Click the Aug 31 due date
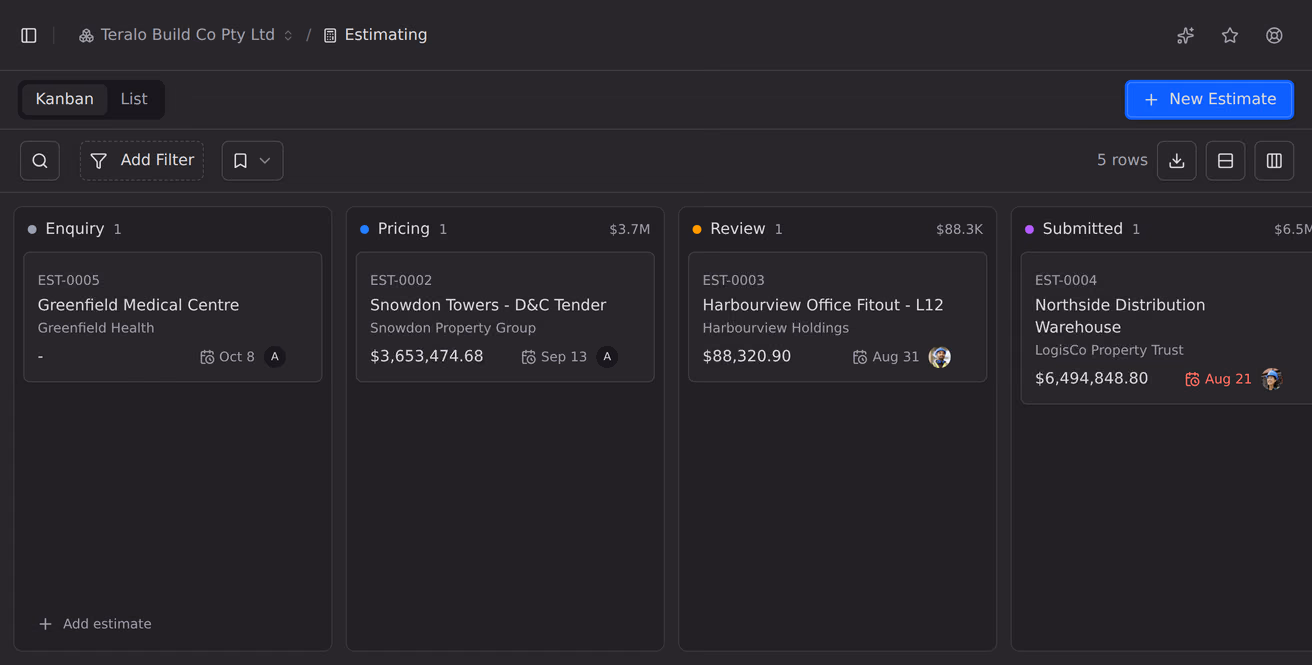 (x=886, y=357)
